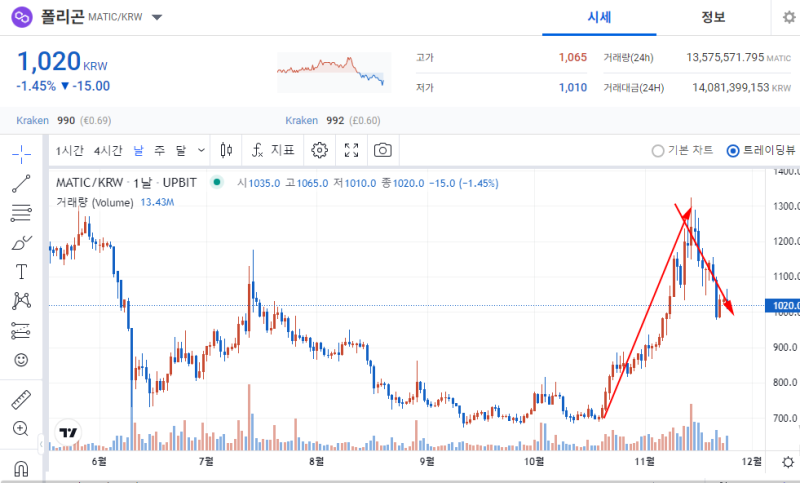Click the 거래대금(24H) amount 14,081,399,153
The height and width of the screenshot is (483, 800).
(731, 87)
